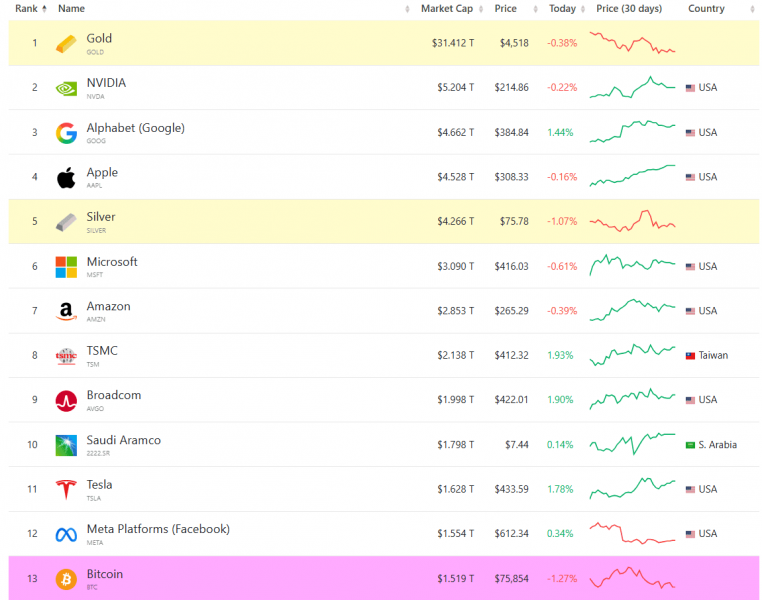Screen dimensions: 762x600
Task: Click the Microsoft four-square logo
Action: tap(66, 267)
